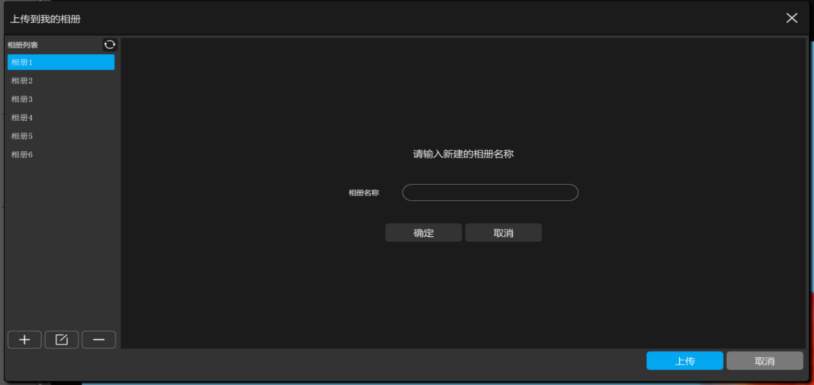Close the upload to album dialog

point(792,18)
